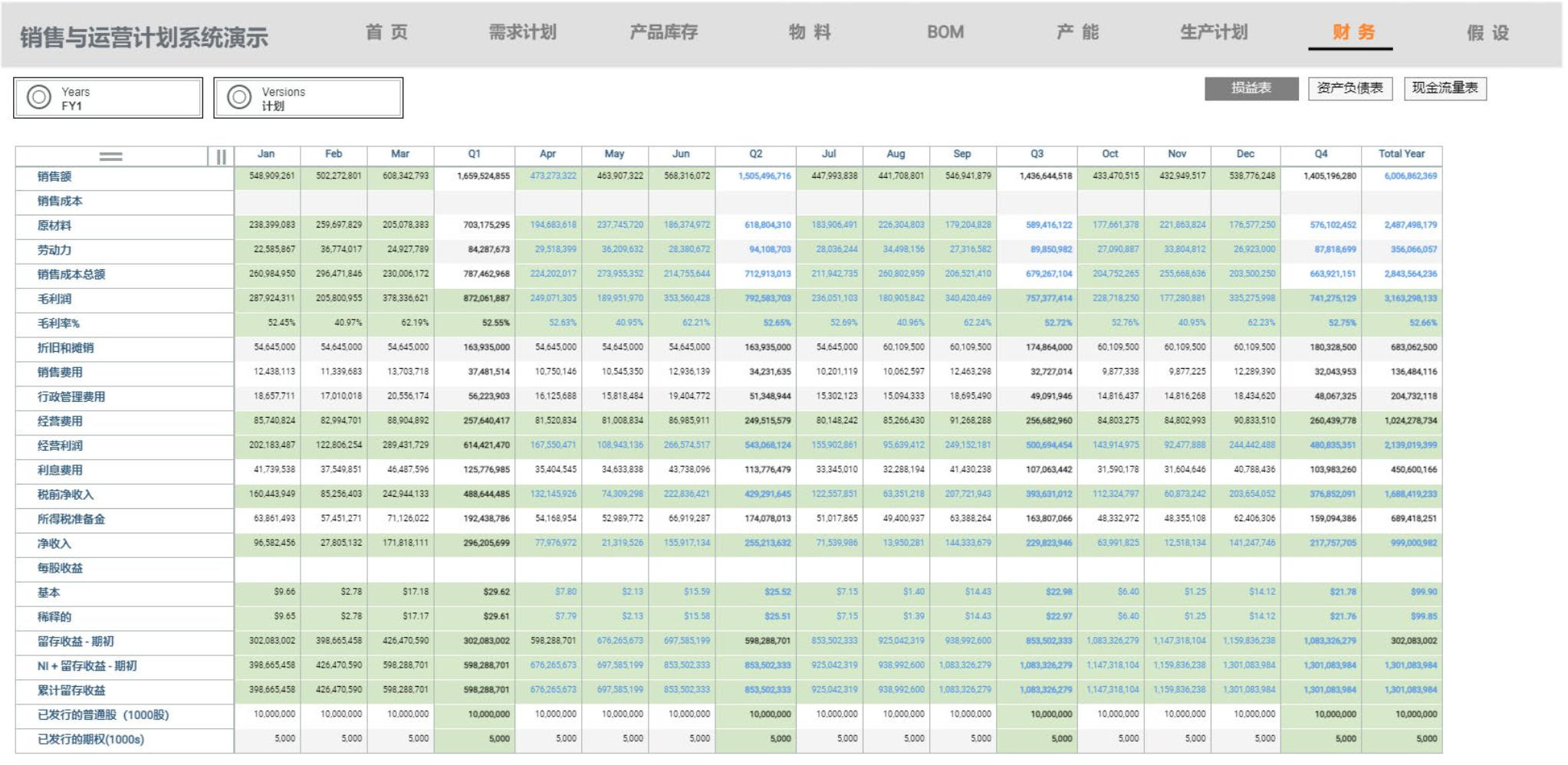The height and width of the screenshot is (765, 1568).
Task: Switch to the 首页 tab
Action: click(386, 32)
